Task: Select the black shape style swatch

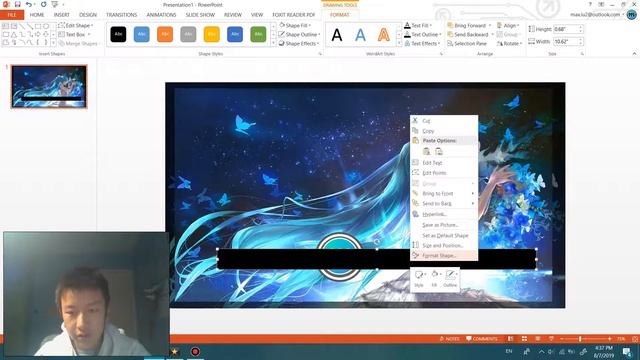Action: click(118, 34)
